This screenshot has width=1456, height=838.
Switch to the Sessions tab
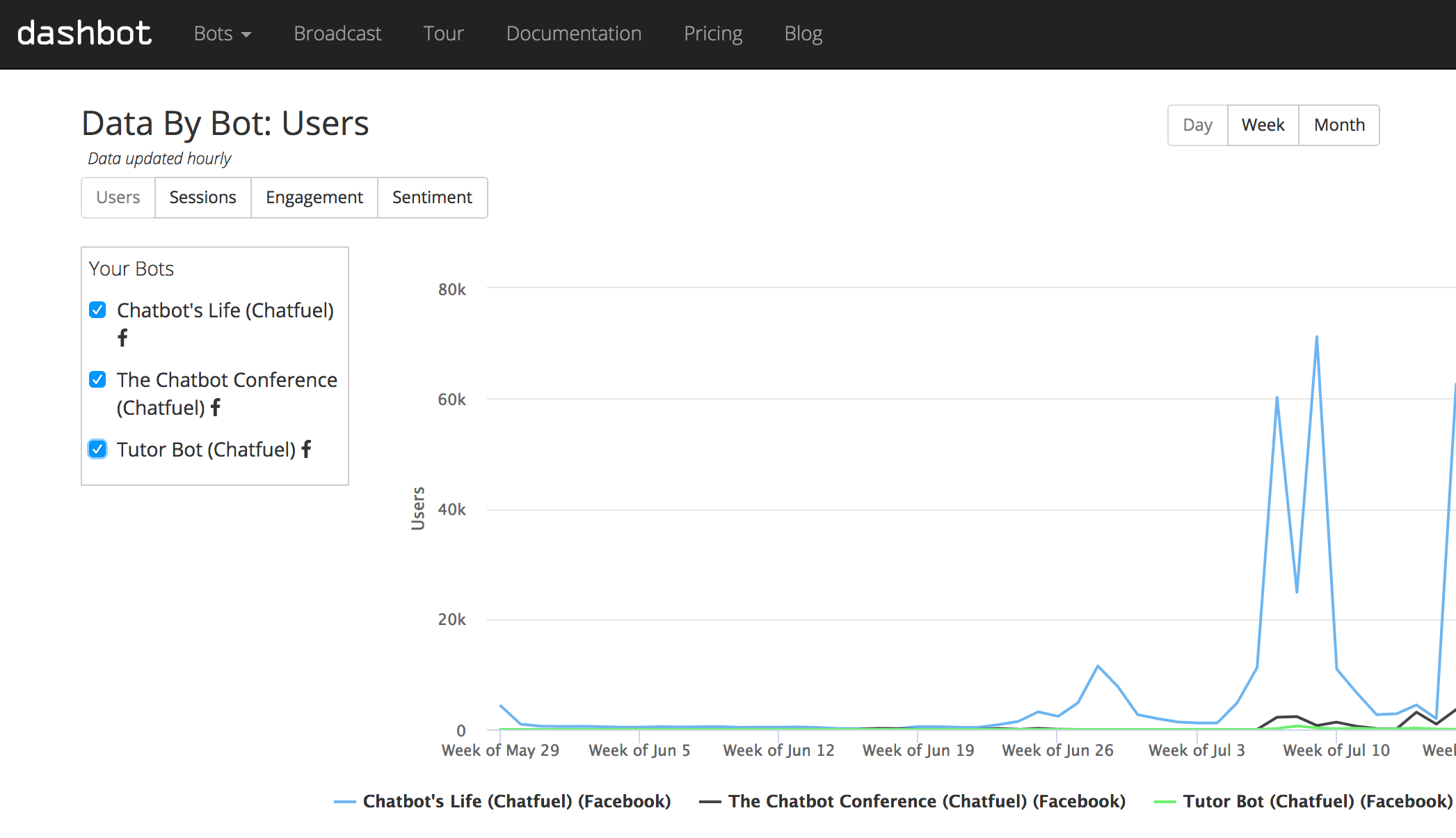click(x=202, y=198)
